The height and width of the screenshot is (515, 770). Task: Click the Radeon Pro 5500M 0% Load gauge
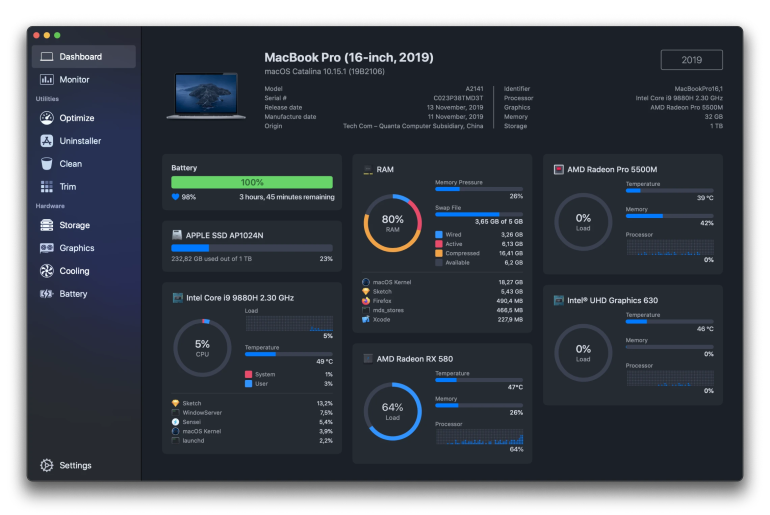[x=583, y=222]
